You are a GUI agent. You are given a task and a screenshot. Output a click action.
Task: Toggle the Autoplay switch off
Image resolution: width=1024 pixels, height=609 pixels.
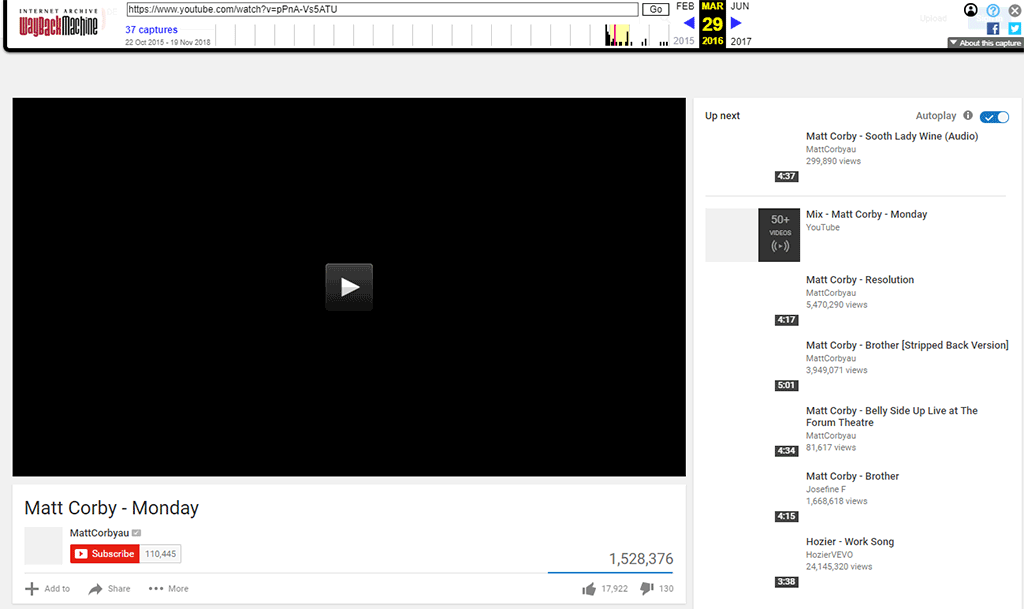point(995,117)
